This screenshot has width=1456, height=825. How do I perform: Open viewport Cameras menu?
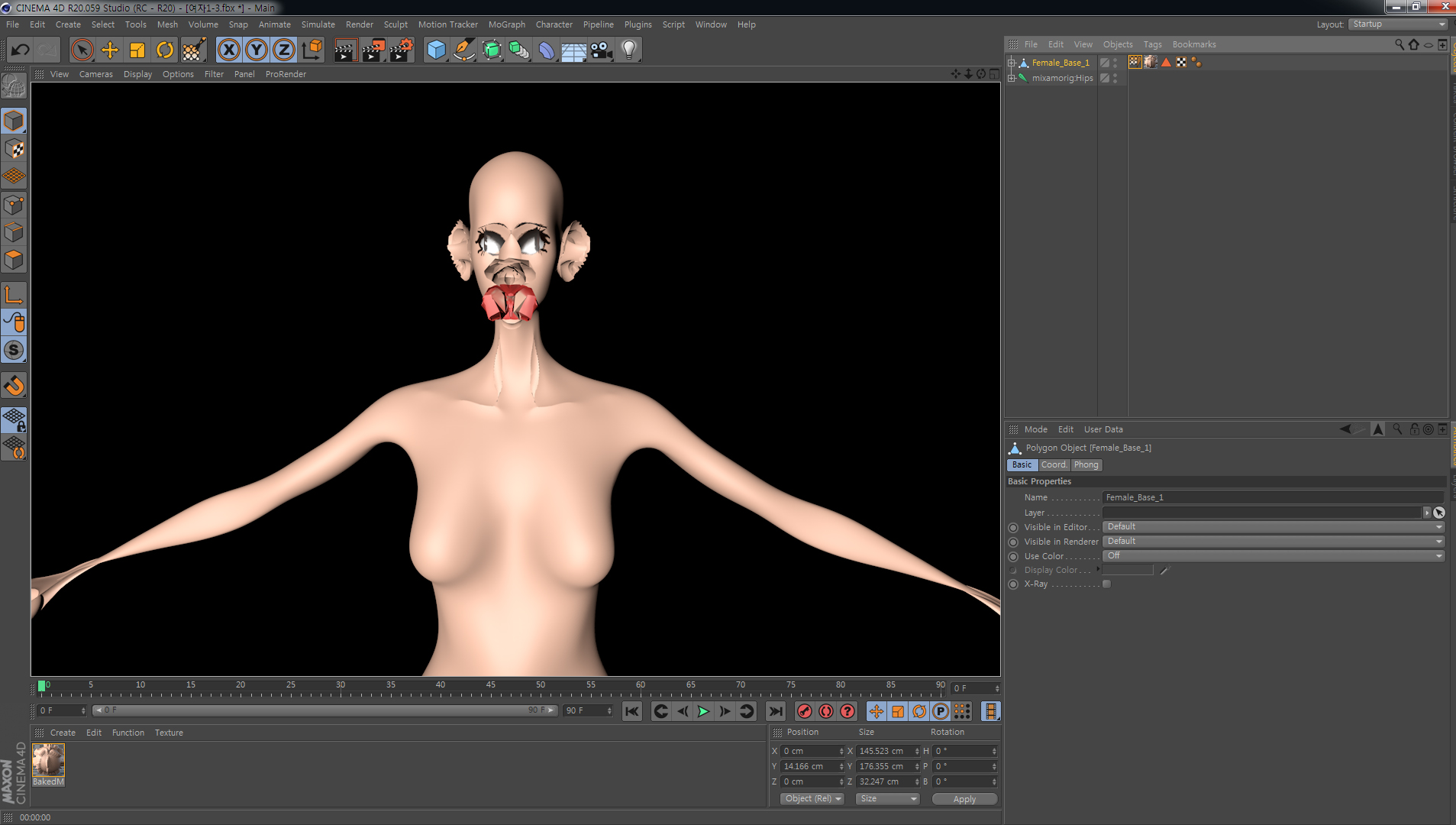pyautogui.click(x=95, y=74)
